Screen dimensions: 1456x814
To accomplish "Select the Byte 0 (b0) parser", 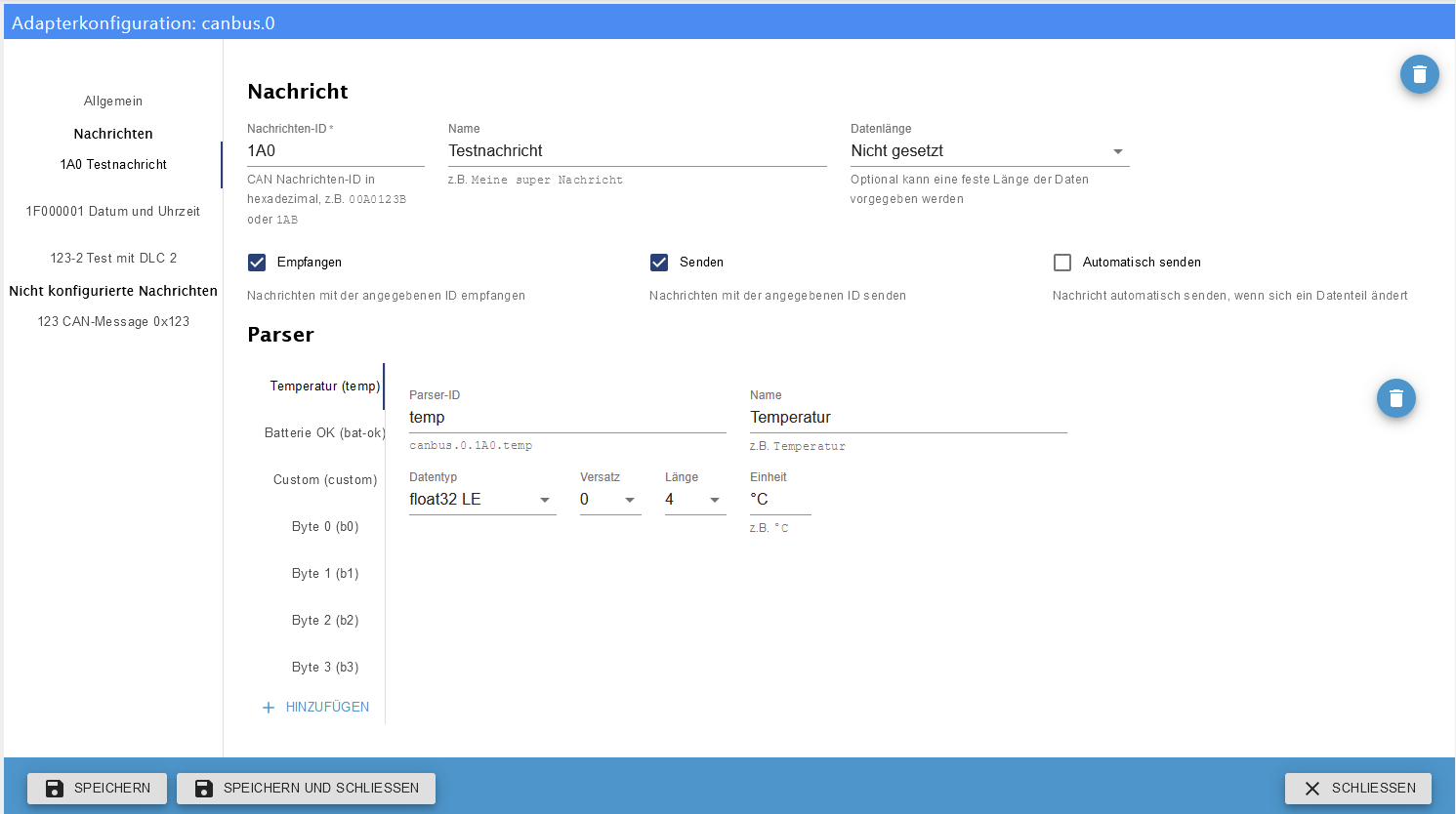I will point(324,527).
